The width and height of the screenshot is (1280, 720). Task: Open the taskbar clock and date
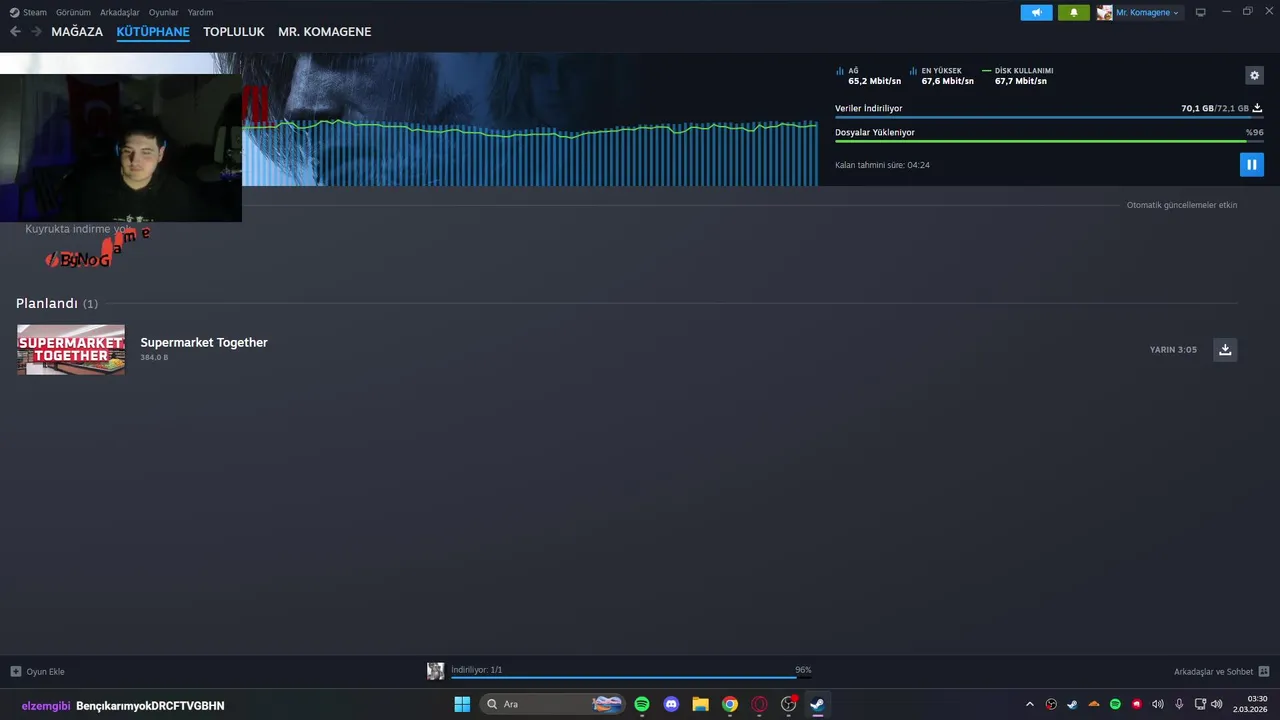[x=1250, y=704]
